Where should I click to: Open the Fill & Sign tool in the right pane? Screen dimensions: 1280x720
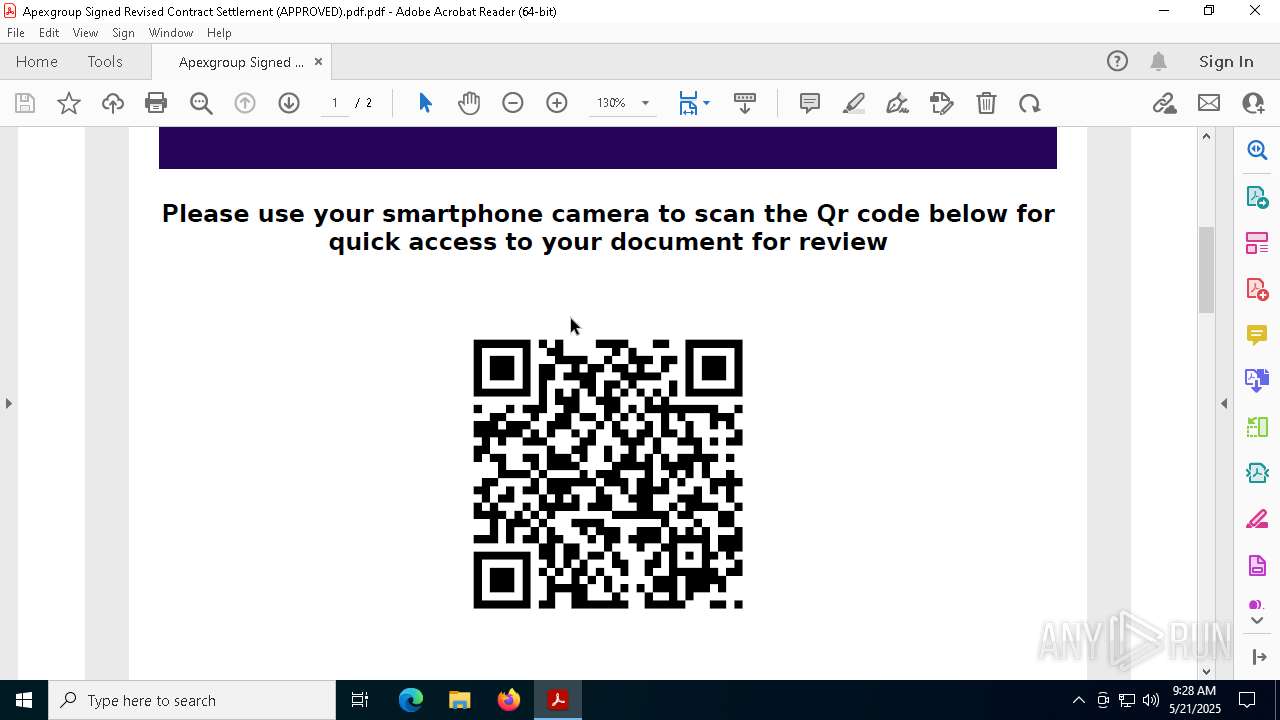tap(1257, 519)
